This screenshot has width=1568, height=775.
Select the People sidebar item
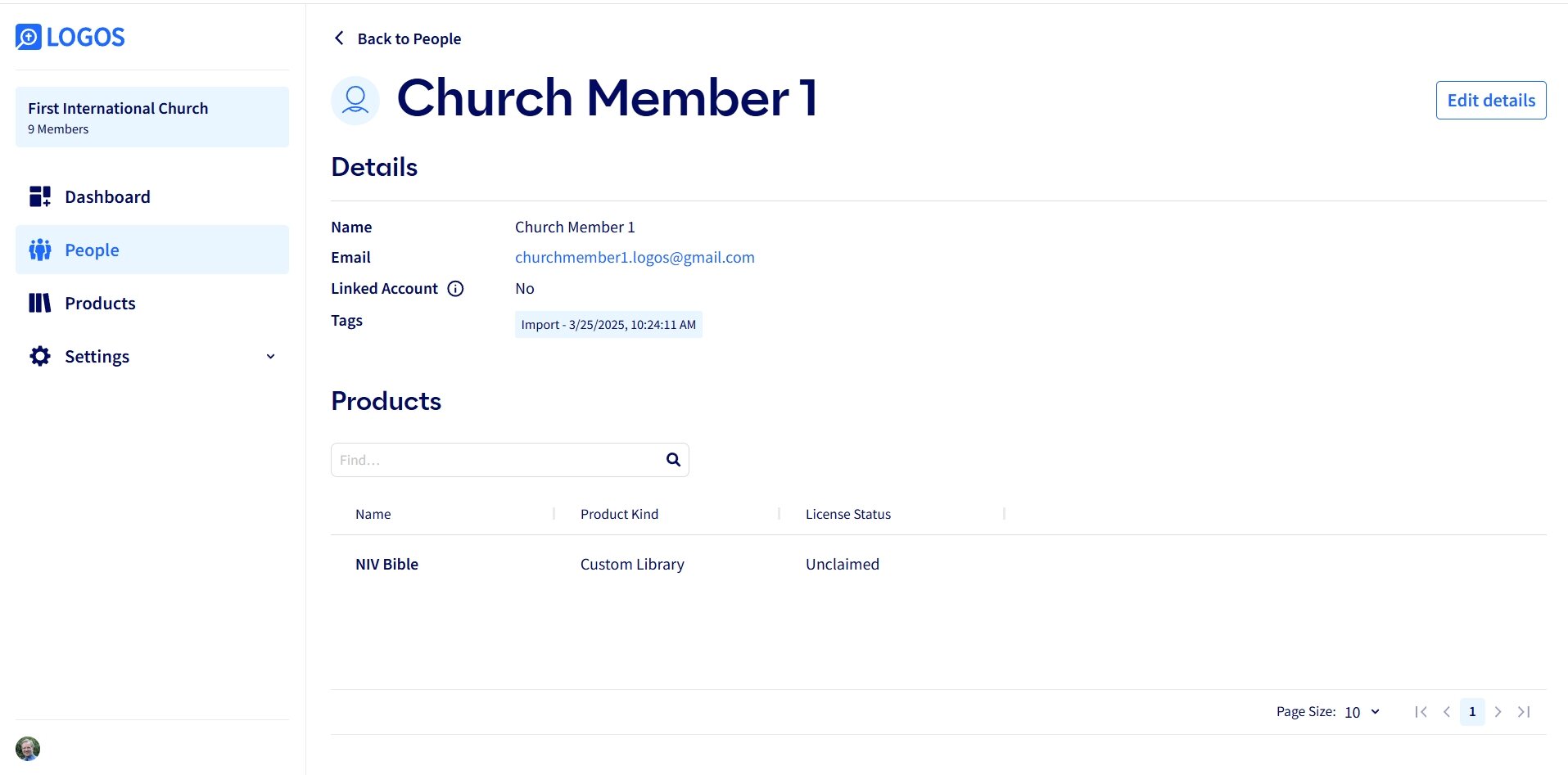coord(152,250)
